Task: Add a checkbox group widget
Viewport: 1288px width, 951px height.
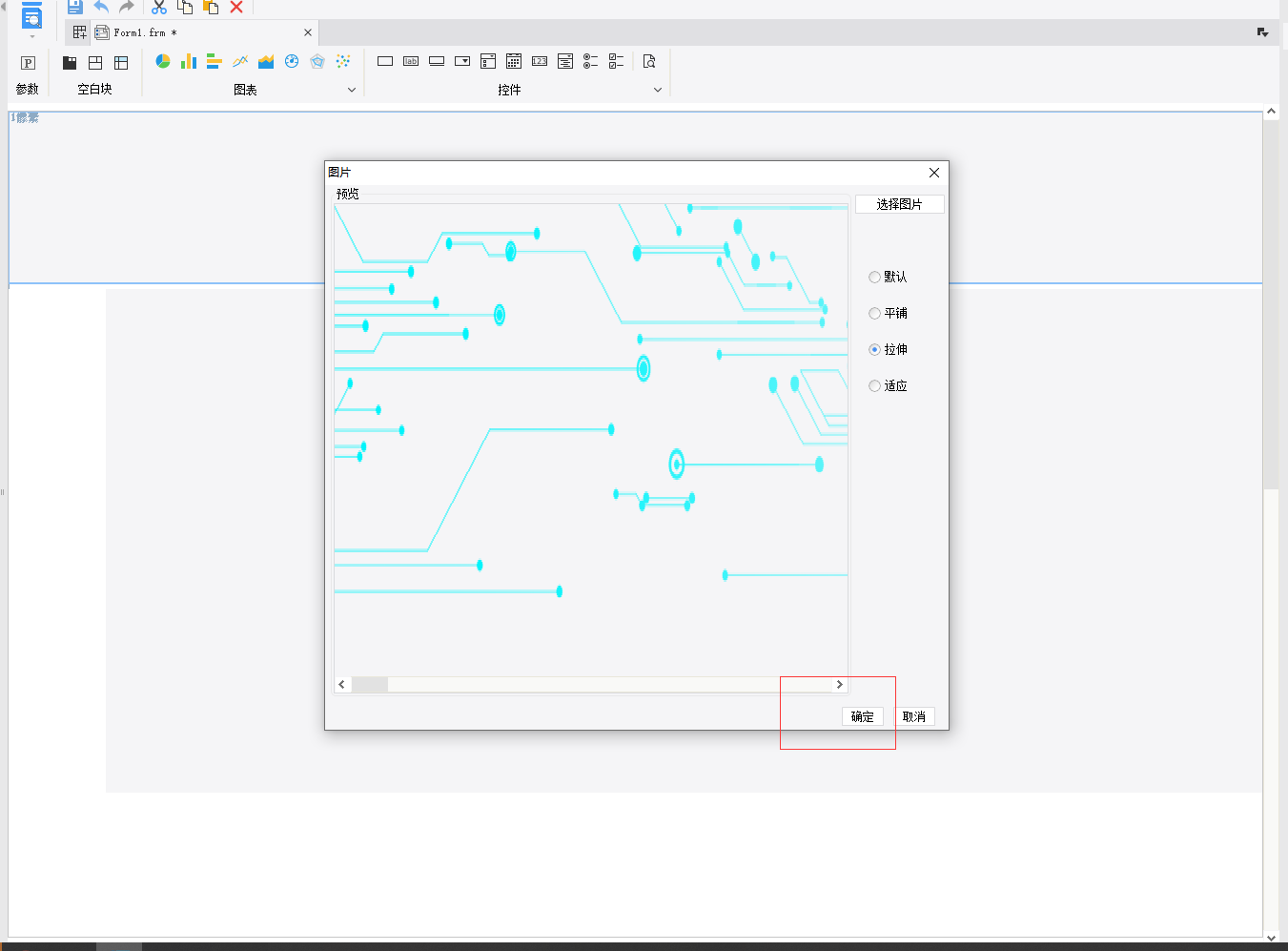Action: [x=617, y=61]
